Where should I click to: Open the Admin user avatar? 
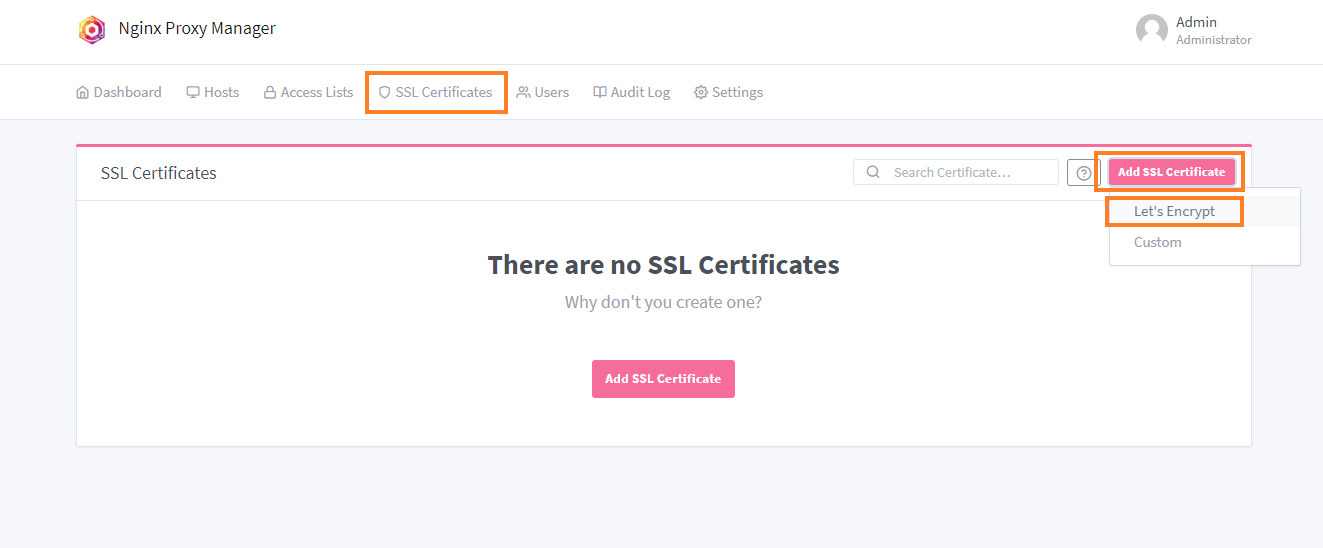(1152, 30)
